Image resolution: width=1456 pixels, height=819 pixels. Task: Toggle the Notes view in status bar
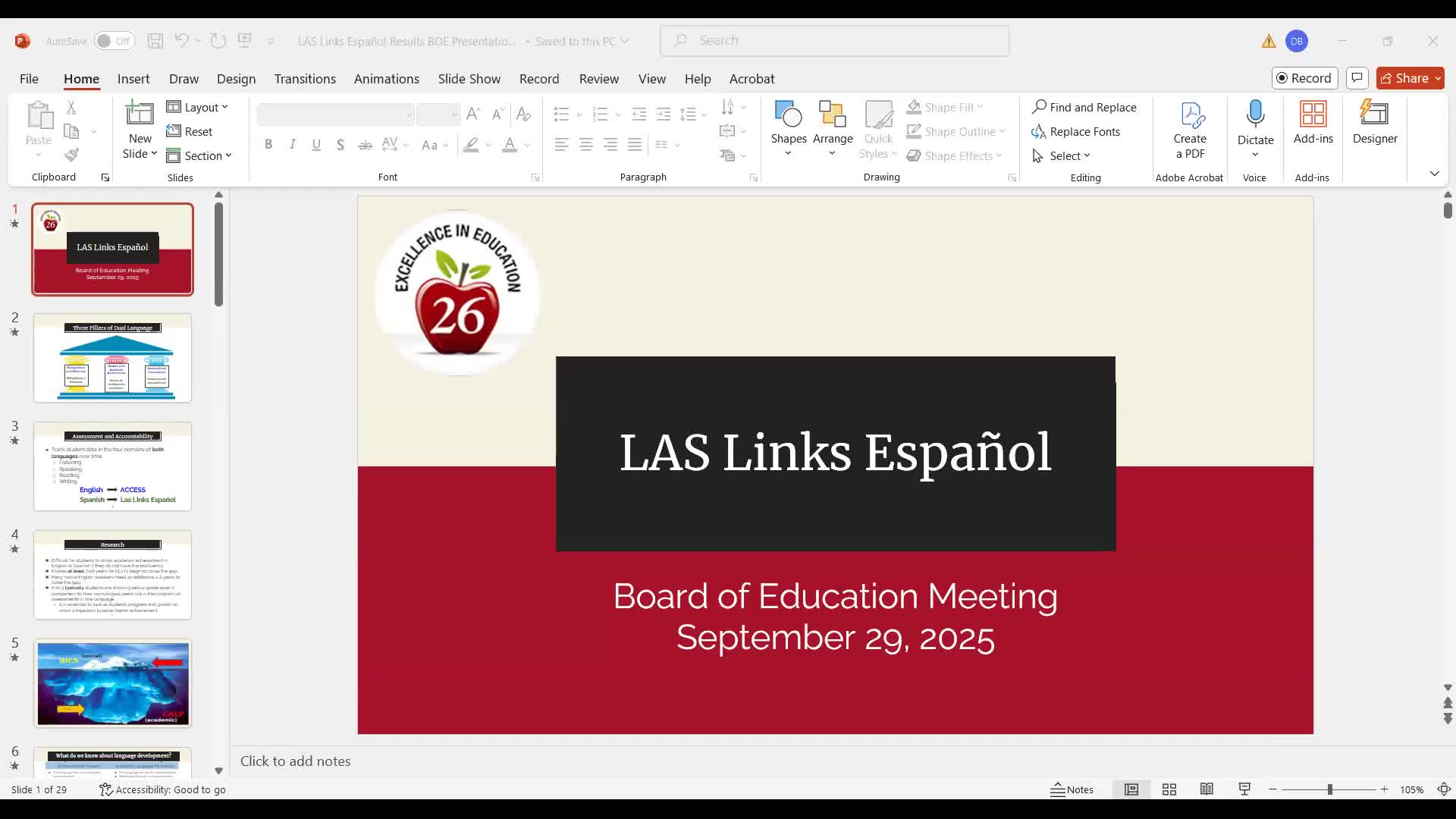tap(1072, 789)
